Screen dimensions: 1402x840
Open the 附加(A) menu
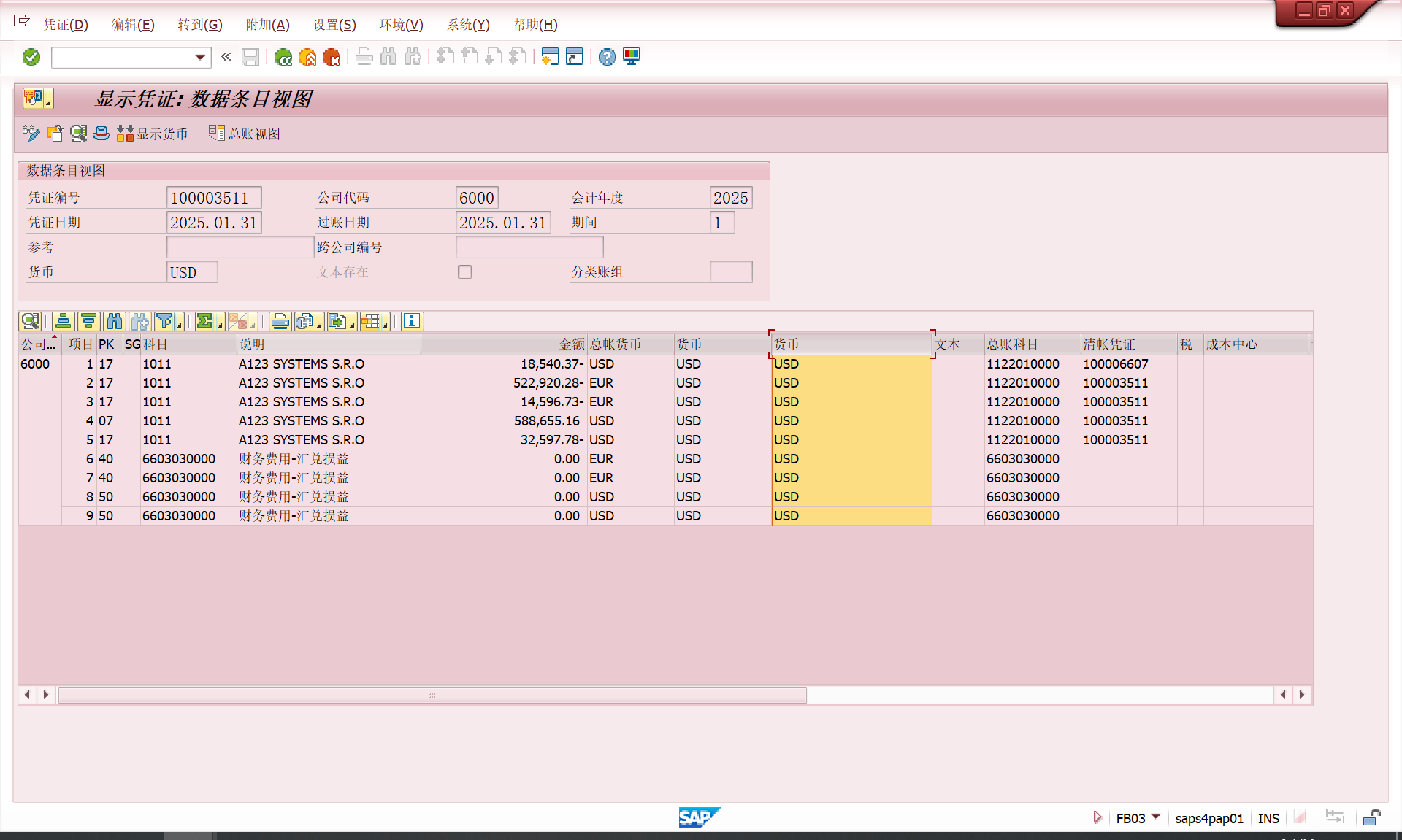point(267,25)
